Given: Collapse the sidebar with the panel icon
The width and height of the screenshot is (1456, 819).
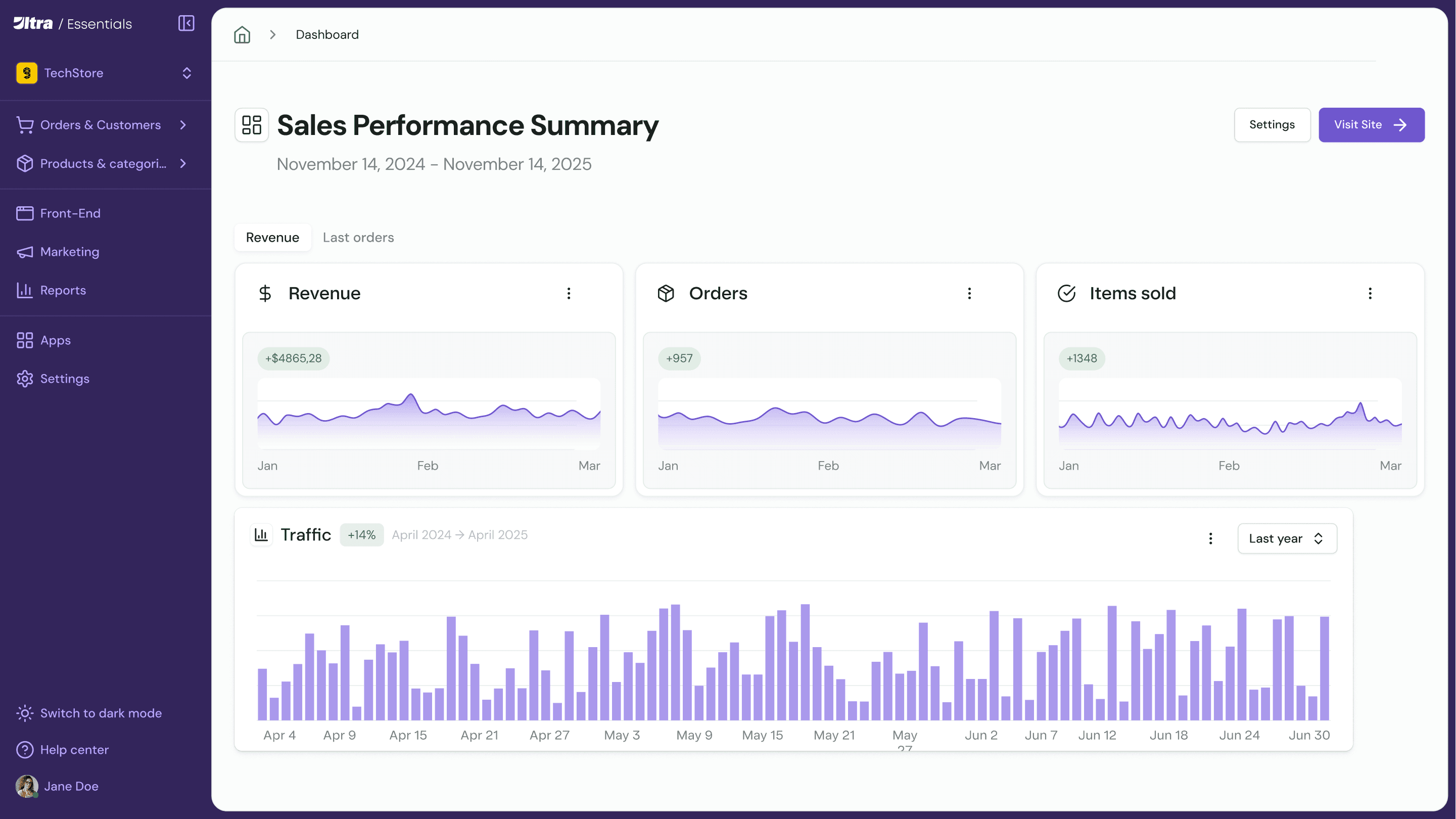Looking at the screenshot, I should 186,23.
